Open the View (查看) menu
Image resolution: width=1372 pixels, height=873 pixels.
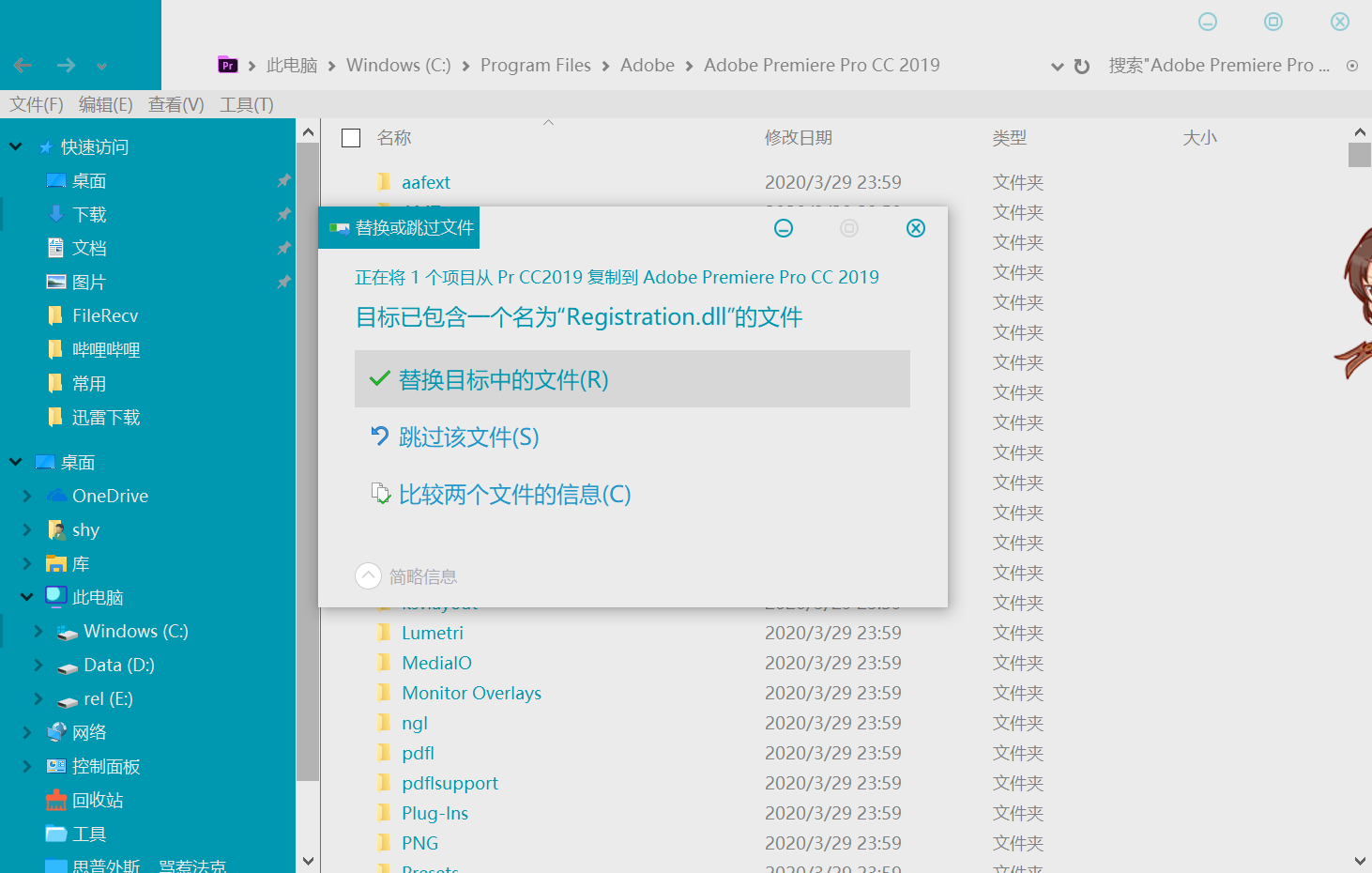pos(176,104)
